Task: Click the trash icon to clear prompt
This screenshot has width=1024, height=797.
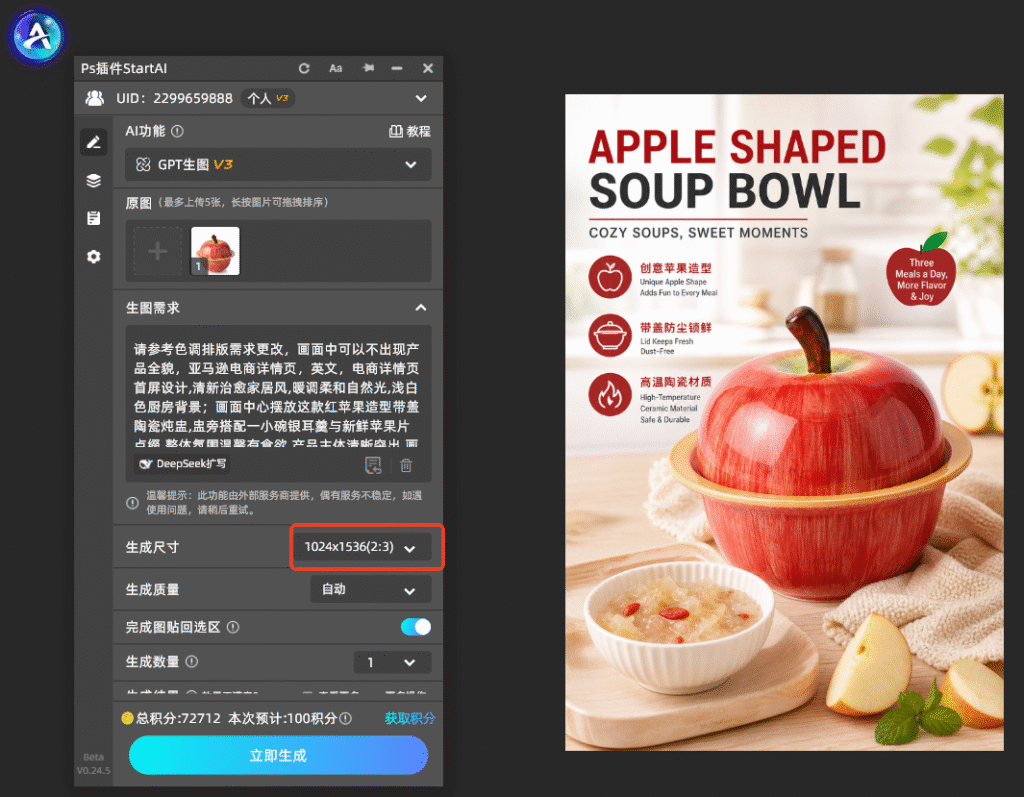Action: click(406, 465)
